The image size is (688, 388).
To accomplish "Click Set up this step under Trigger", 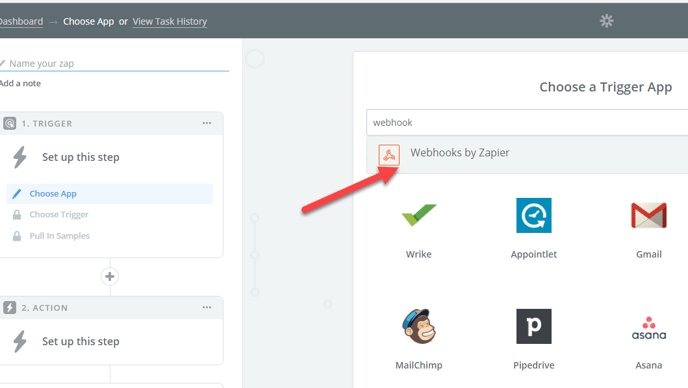I will click(x=81, y=157).
